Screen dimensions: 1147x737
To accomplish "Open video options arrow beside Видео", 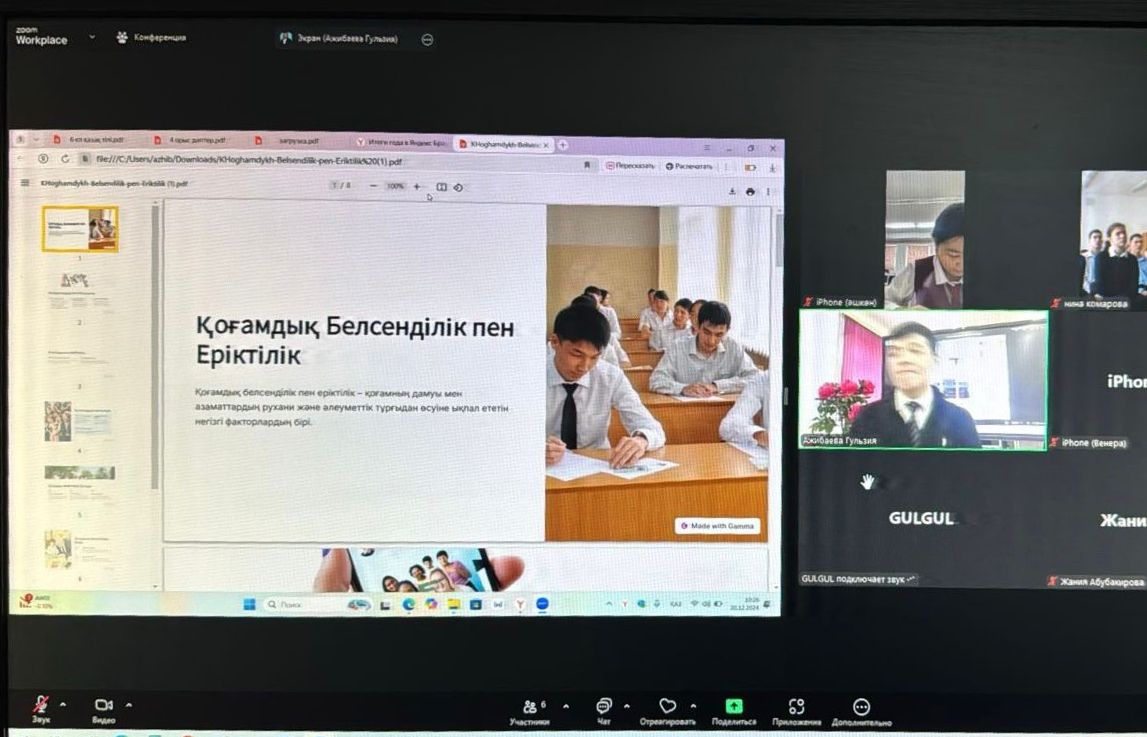I will pos(129,705).
